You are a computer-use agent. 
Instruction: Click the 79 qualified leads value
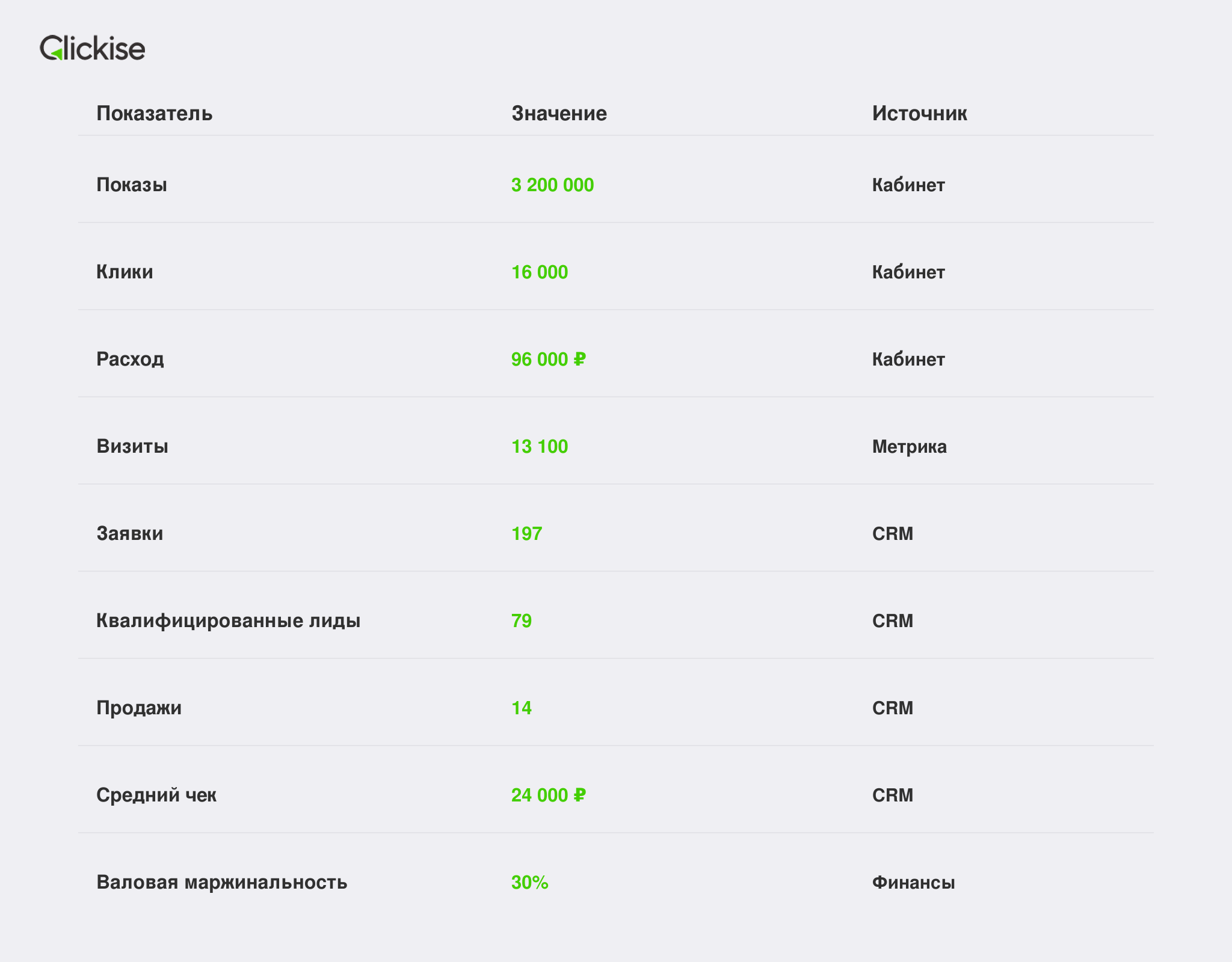click(x=522, y=620)
